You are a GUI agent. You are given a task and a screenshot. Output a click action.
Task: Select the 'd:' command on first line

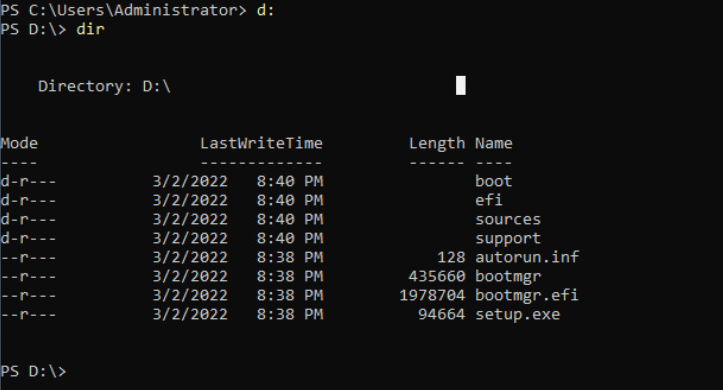tap(265, 10)
